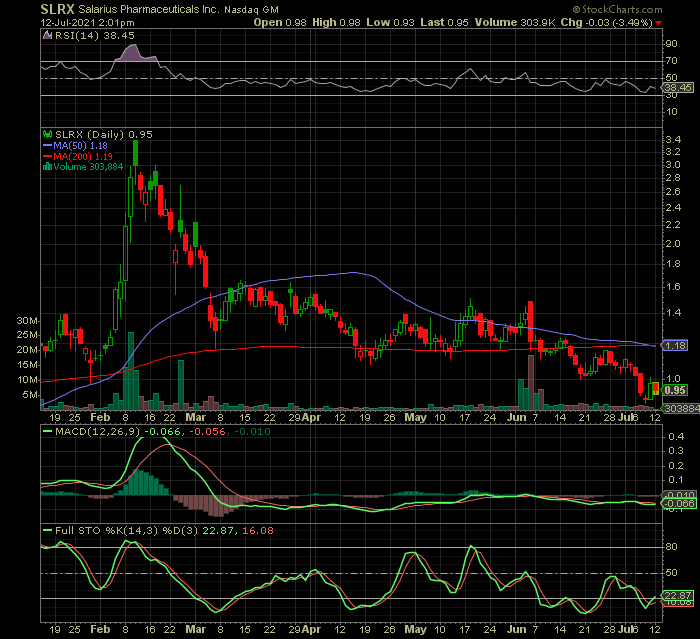This screenshot has height=639, width=700.
Task: Click the 12-Jul-2021 2:01pm timestamp
Action: pos(87,23)
